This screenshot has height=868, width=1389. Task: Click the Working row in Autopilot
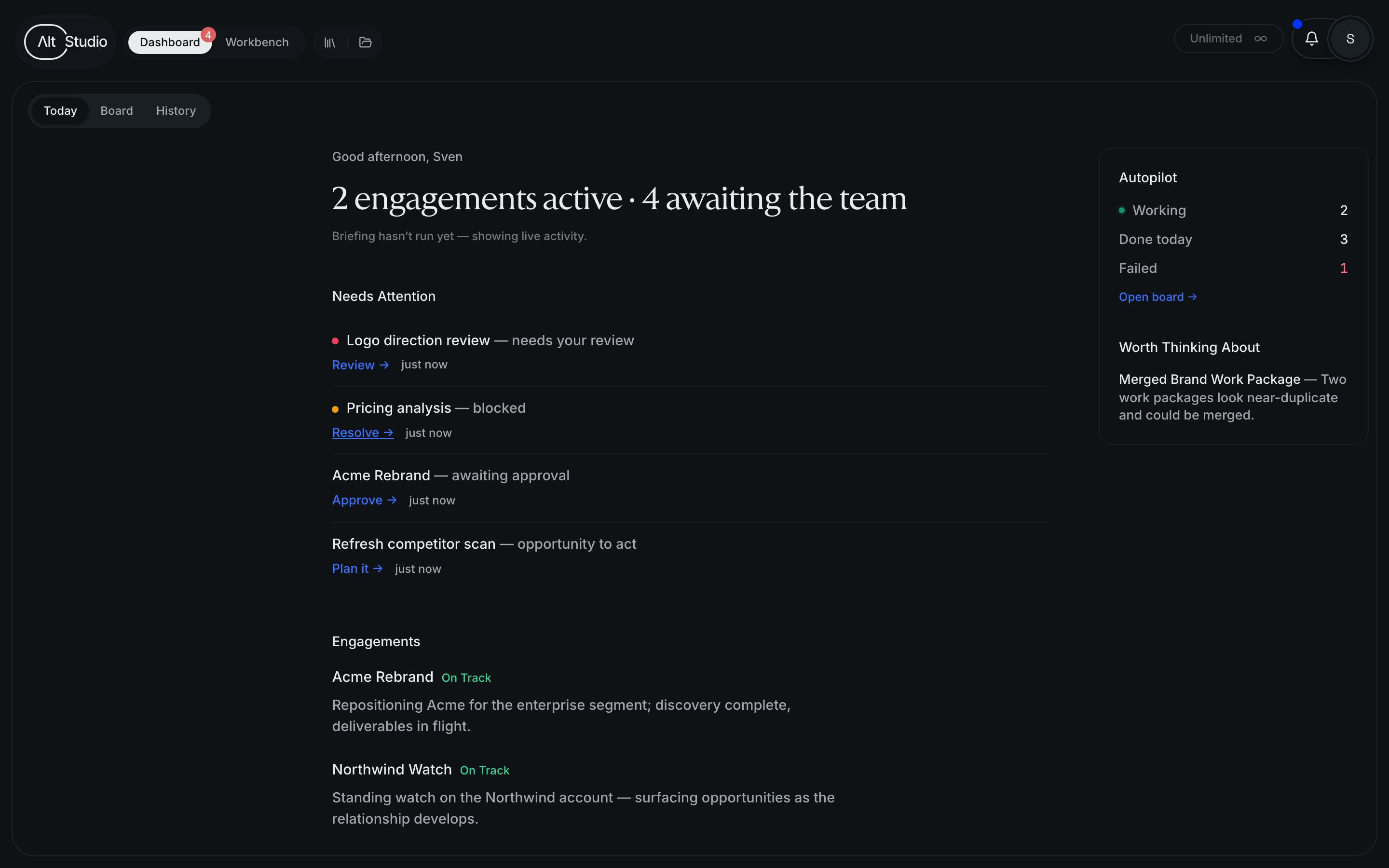(1233, 211)
